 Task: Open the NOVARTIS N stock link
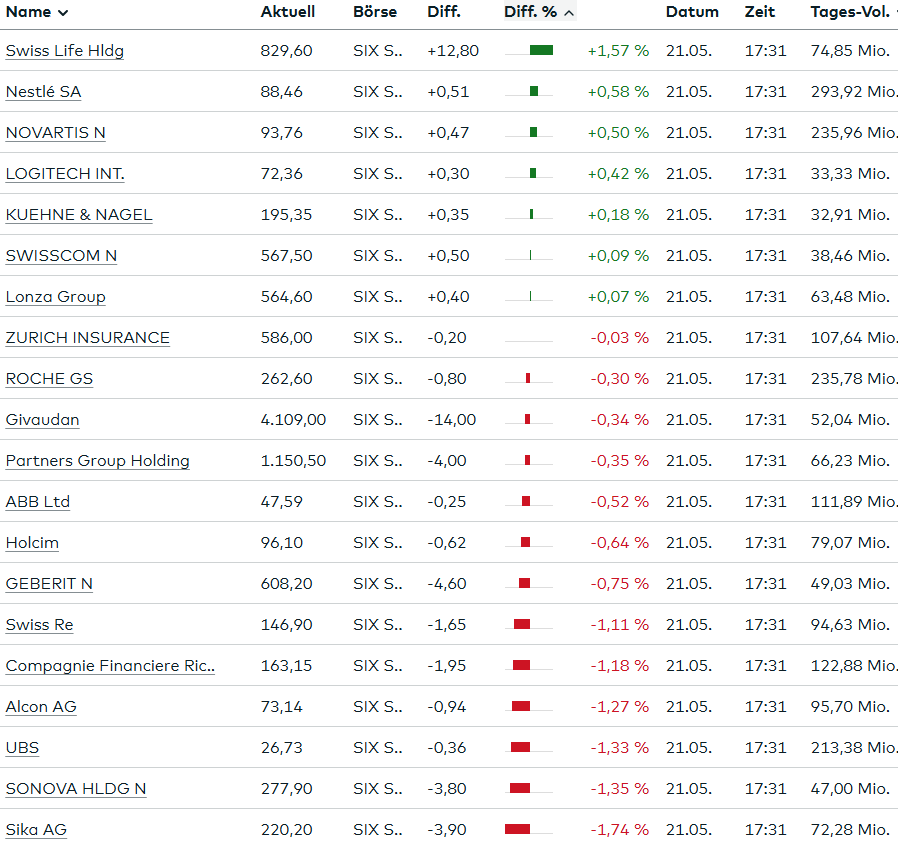[x=56, y=133]
